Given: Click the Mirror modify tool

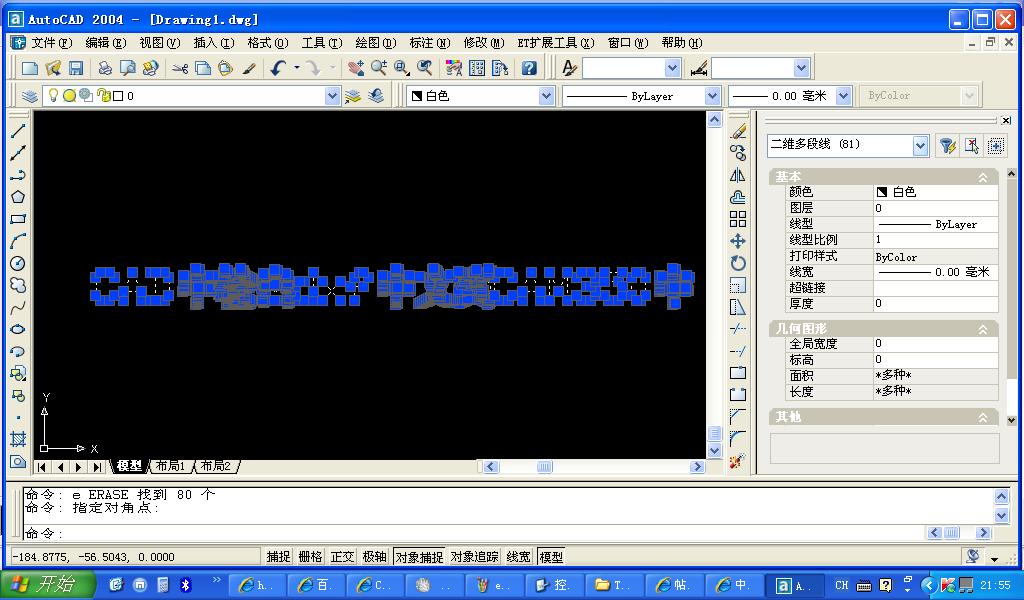Looking at the screenshot, I should pyautogui.click(x=738, y=175).
